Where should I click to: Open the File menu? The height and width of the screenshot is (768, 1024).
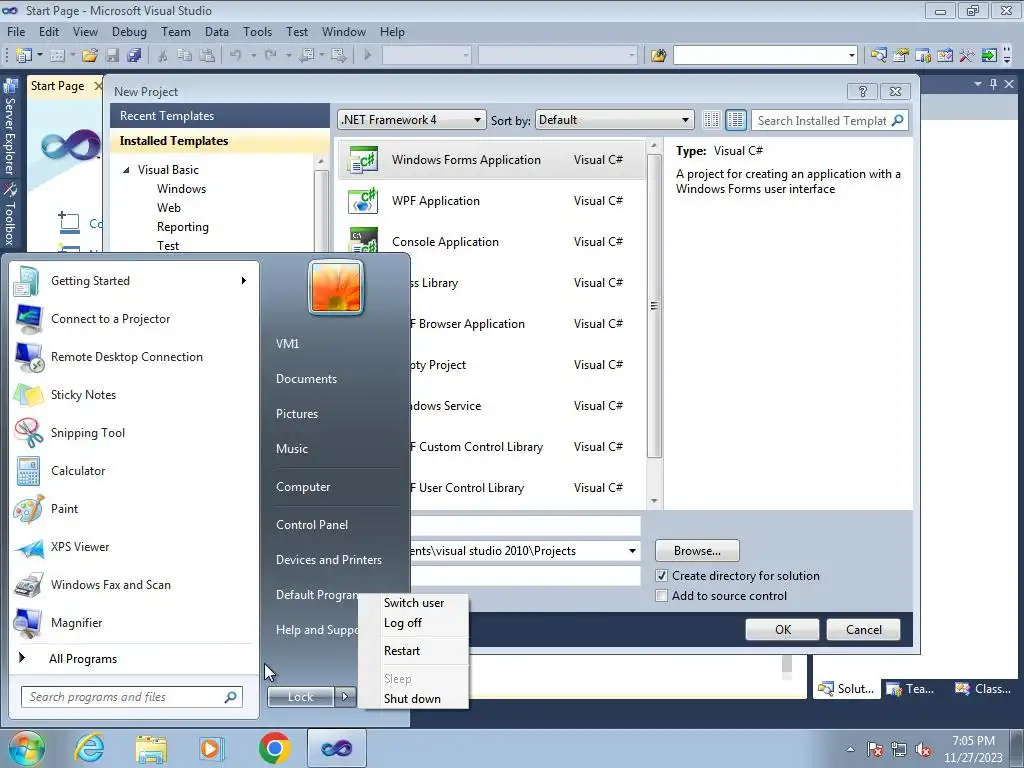pyautogui.click(x=16, y=31)
